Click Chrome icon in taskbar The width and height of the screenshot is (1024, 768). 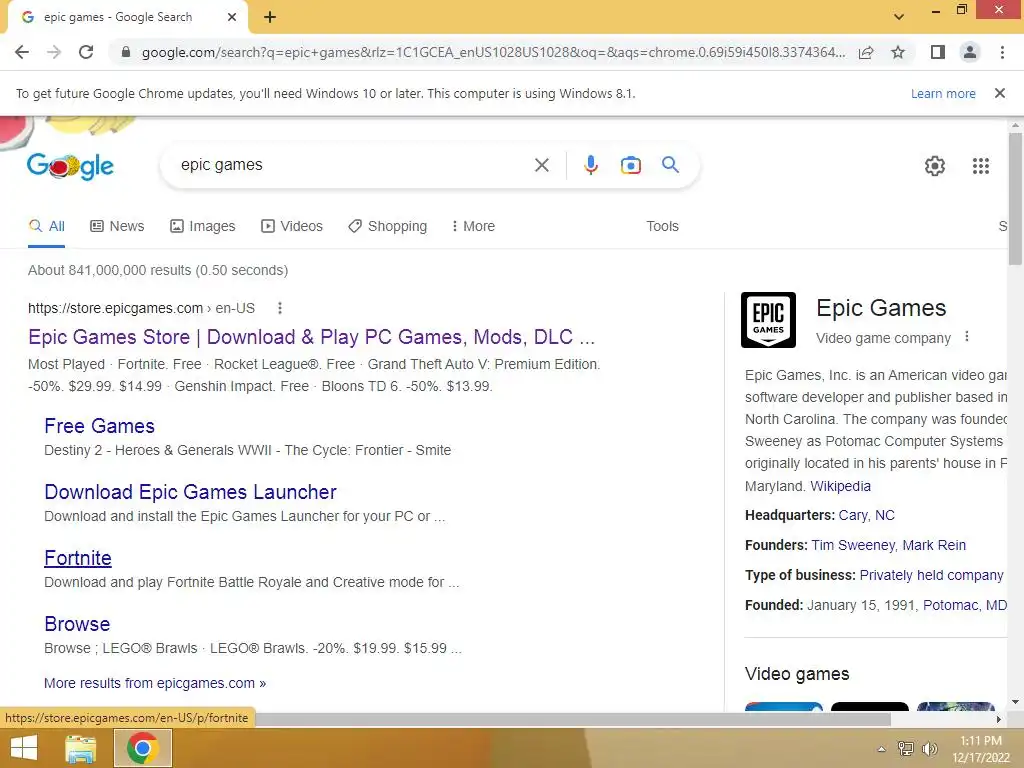[142, 748]
